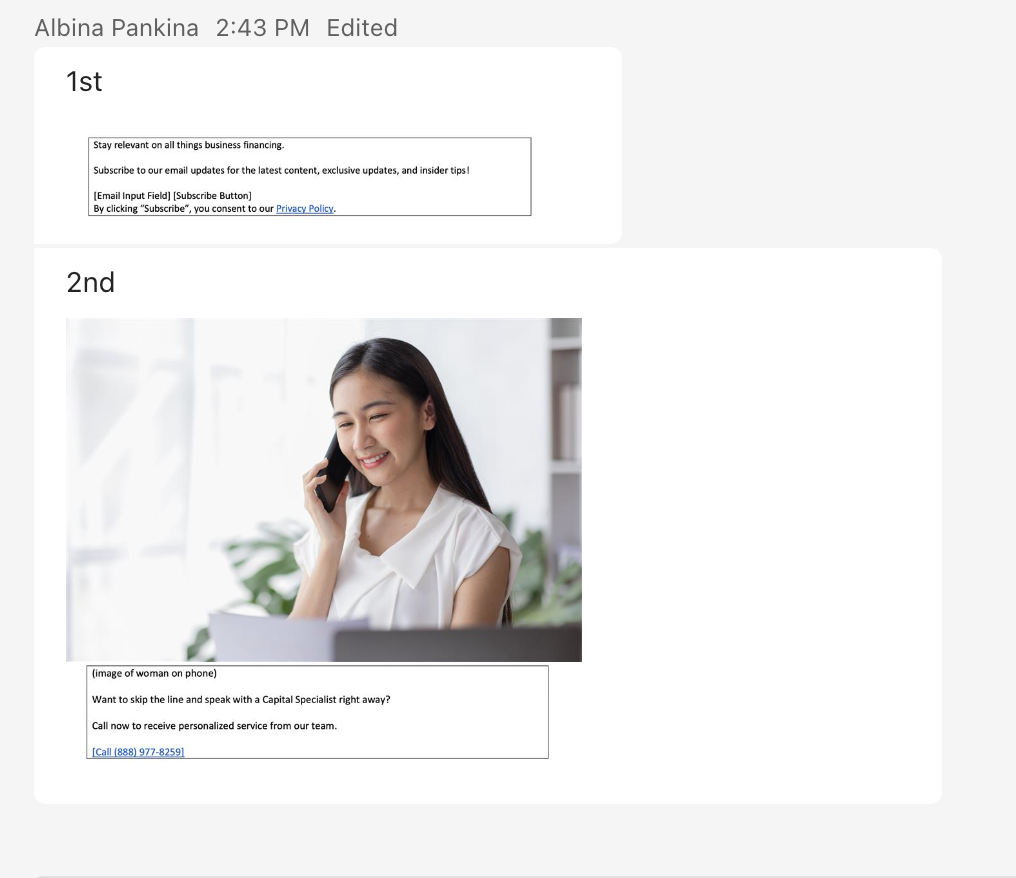Click the '(image of woman on phone)' caption
The width and height of the screenshot is (1016, 878).
point(154,673)
